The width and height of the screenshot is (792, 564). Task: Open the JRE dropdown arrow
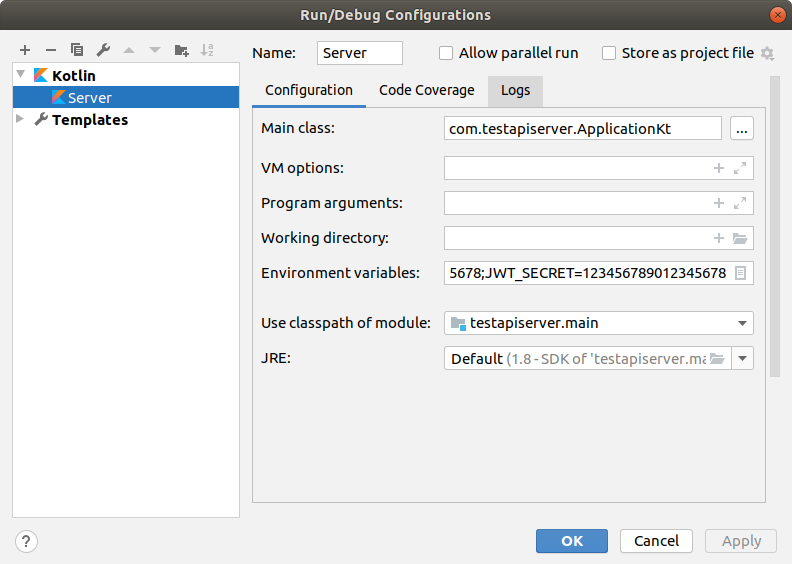(742, 358)
